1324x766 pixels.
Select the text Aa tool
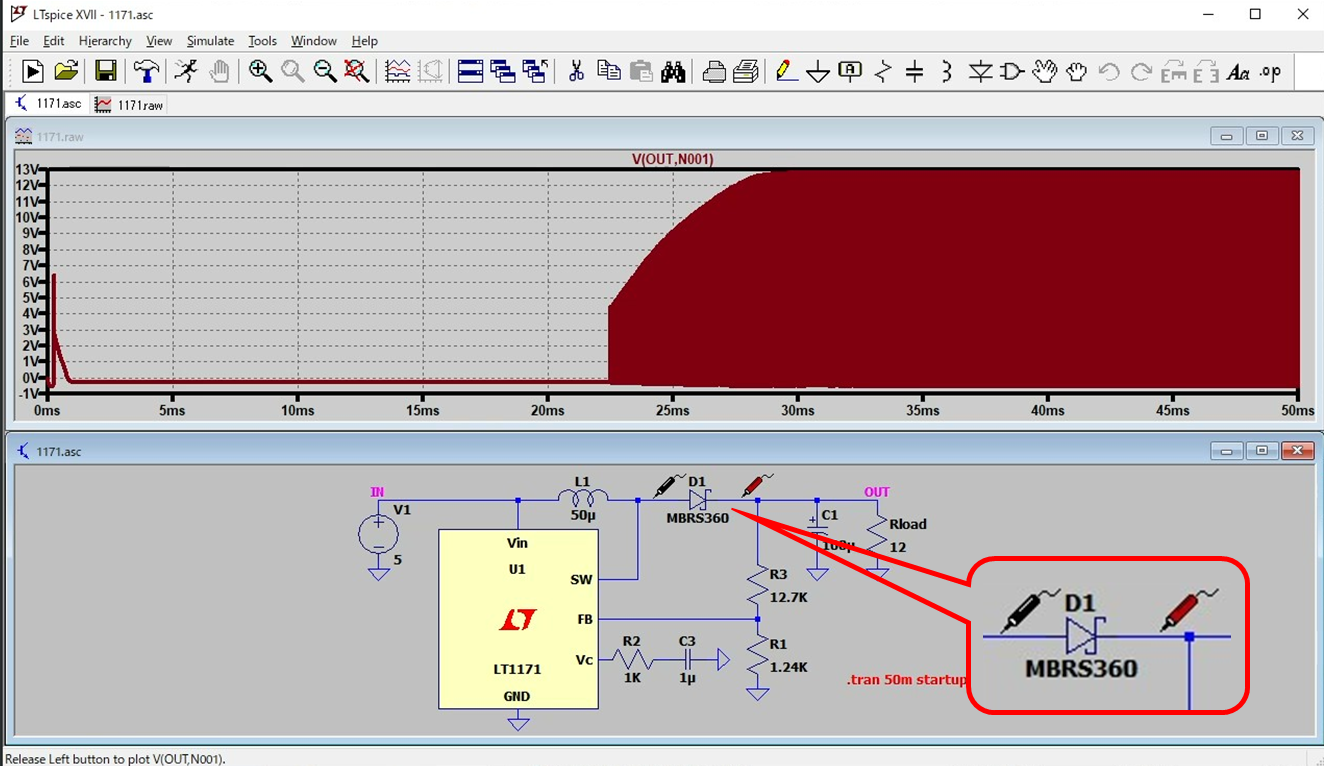click(1238, 71)
